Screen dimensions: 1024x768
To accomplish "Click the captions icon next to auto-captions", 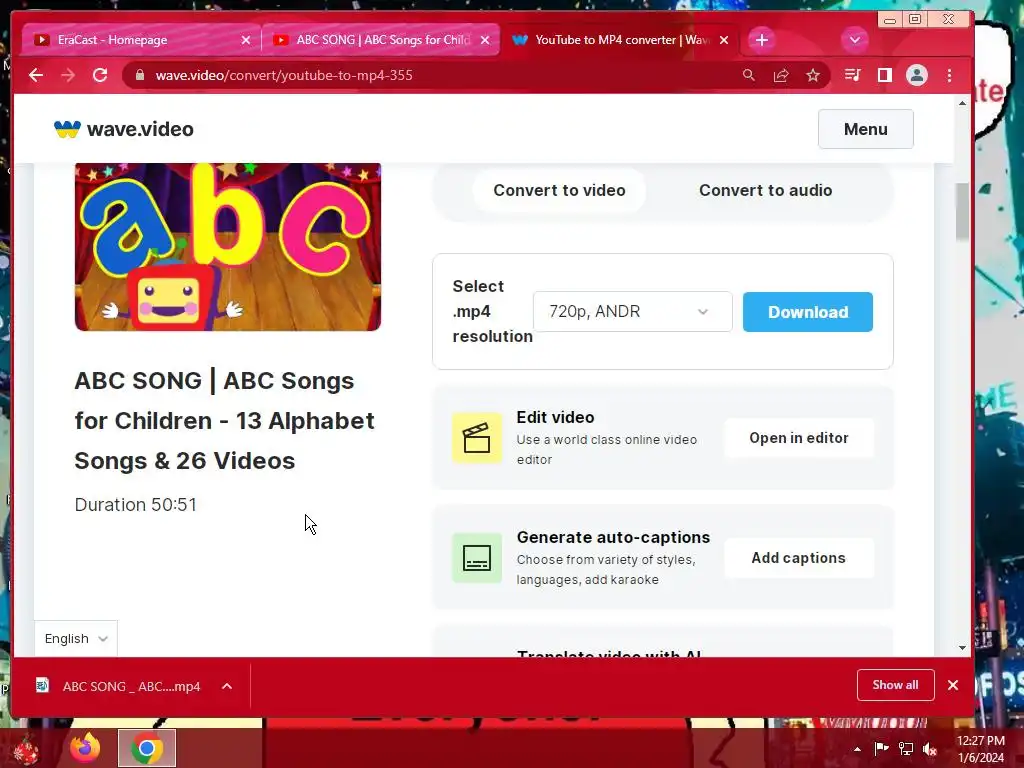I will tap(477, 558).
